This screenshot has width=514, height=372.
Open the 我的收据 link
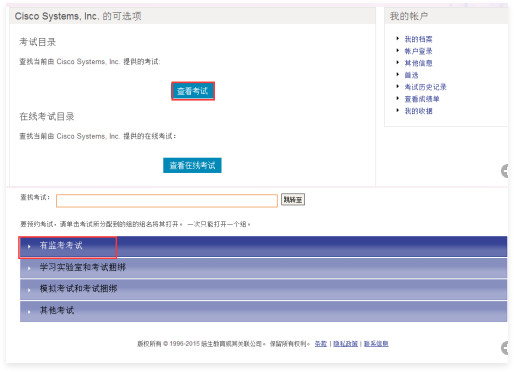(418, 111)
